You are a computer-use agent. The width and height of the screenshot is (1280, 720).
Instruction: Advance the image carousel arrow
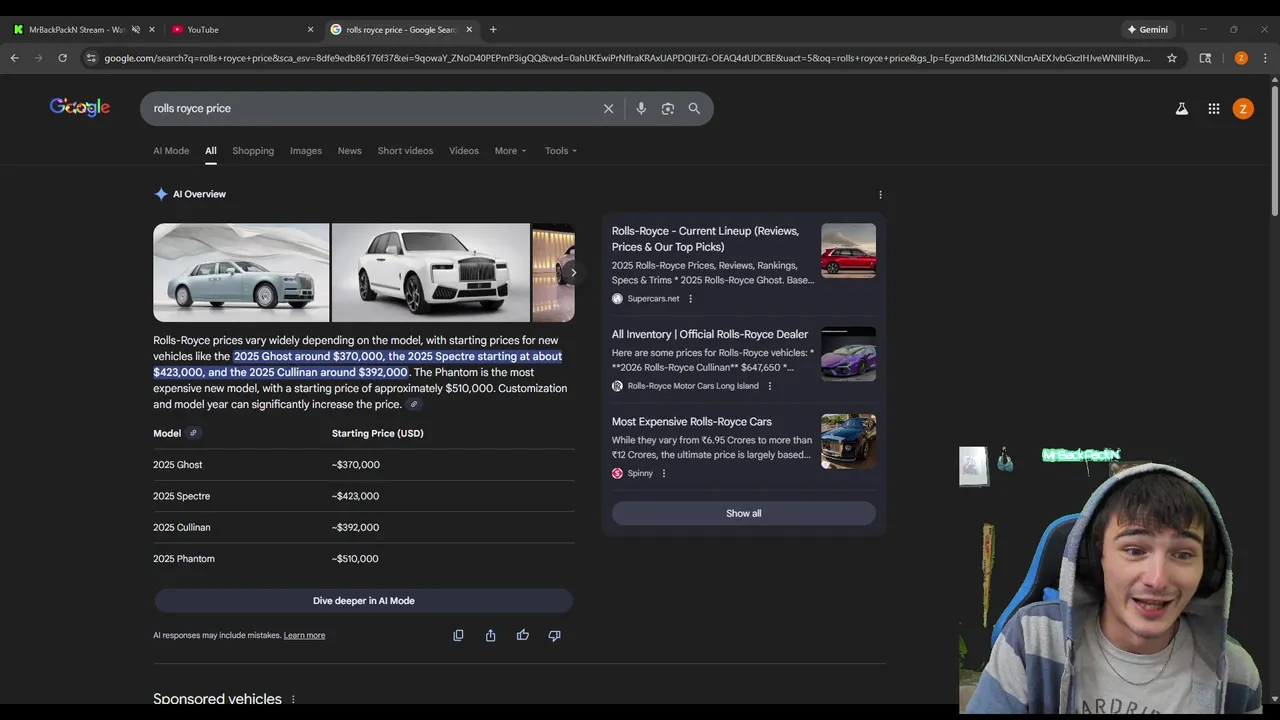tap(573, 272)
